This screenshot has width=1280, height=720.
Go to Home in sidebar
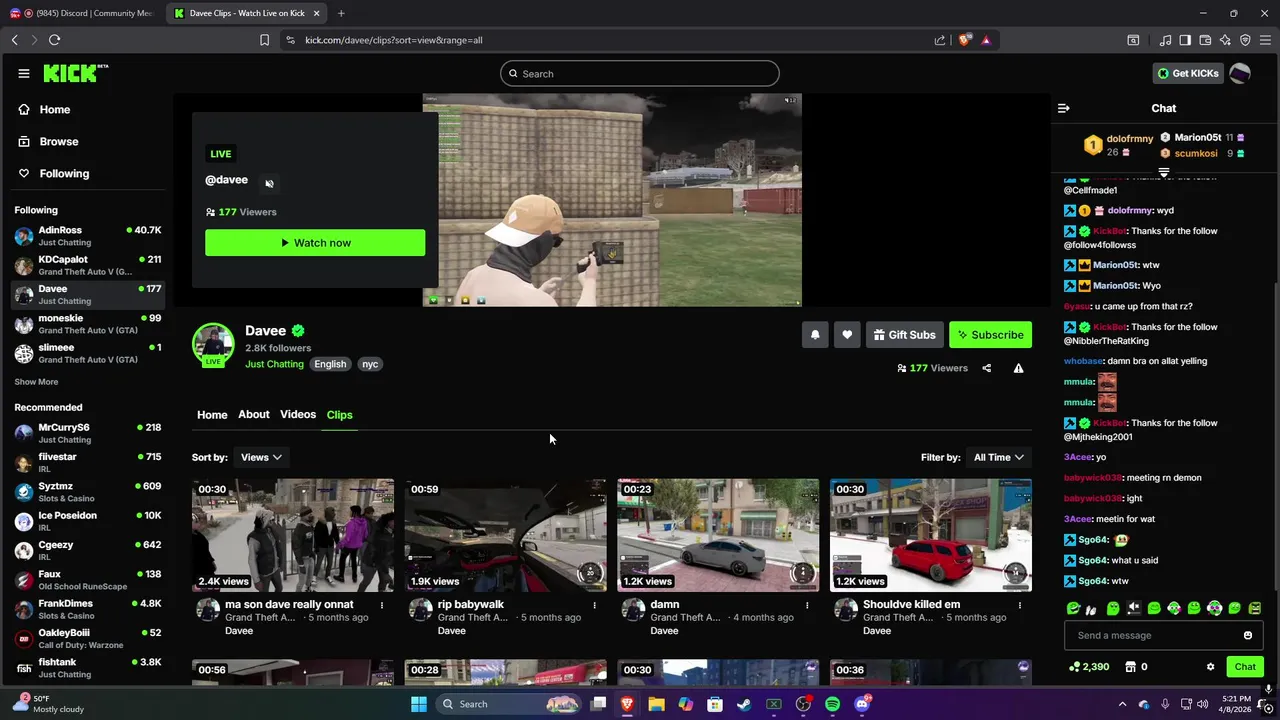55,110
